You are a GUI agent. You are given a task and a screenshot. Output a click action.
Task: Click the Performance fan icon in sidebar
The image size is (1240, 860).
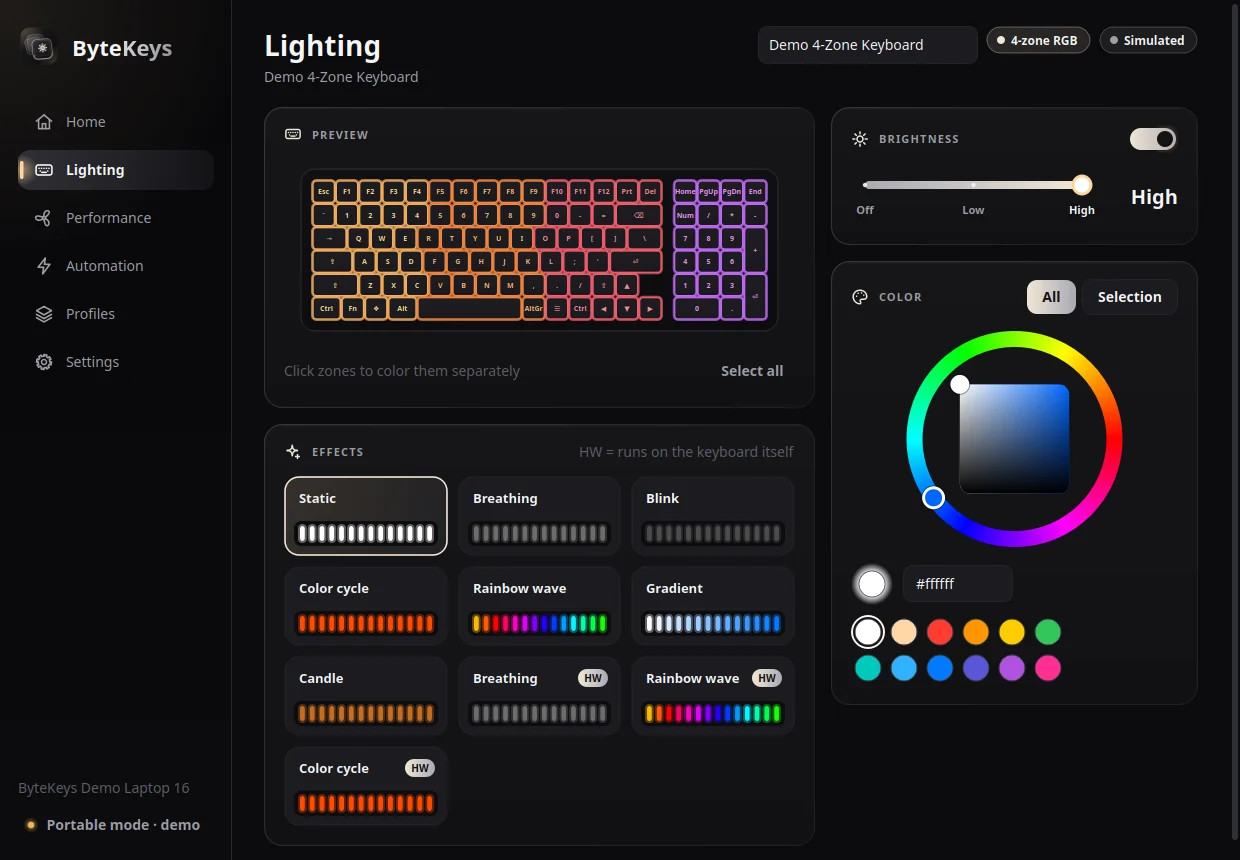(44, 218)
